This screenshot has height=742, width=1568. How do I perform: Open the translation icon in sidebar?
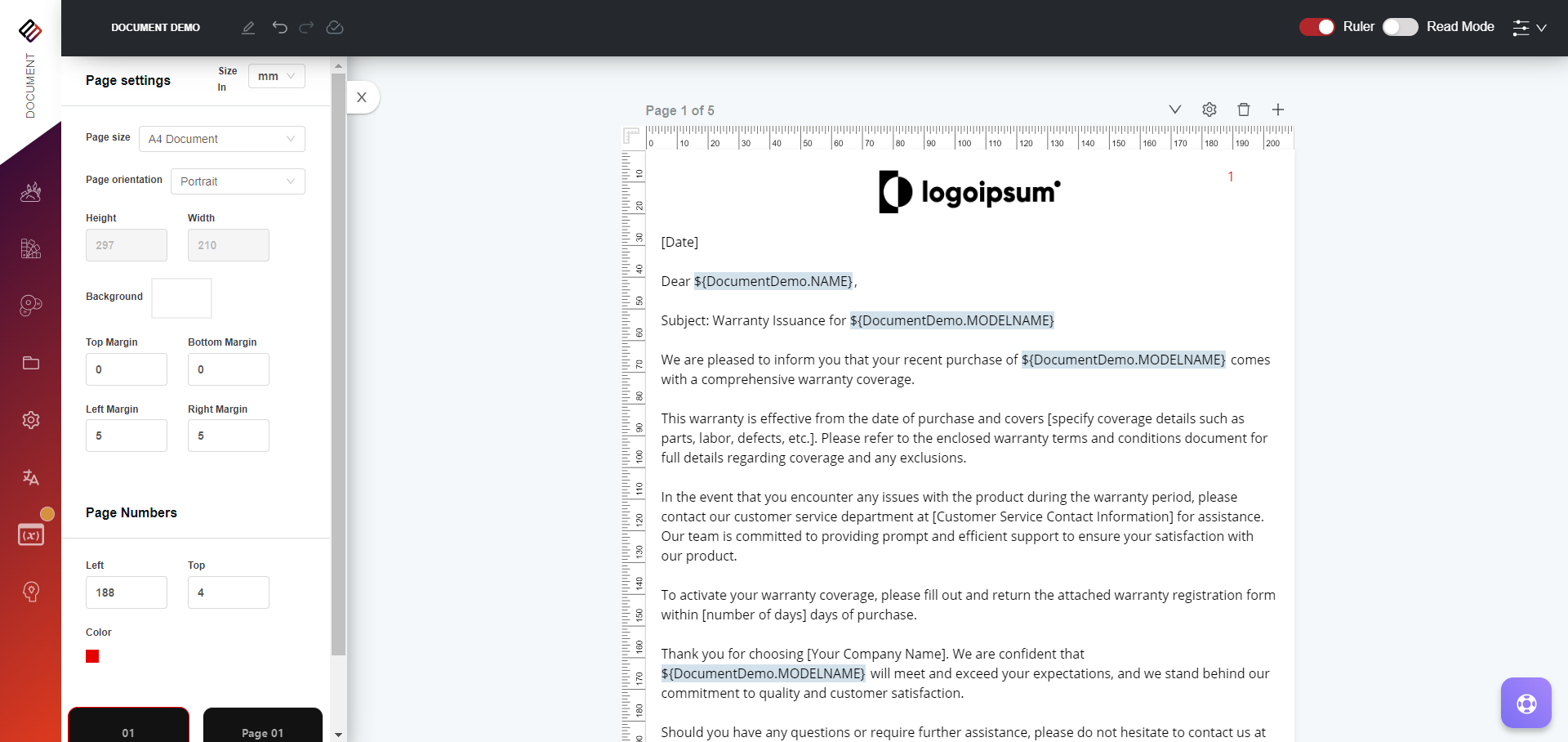point(31,477)
